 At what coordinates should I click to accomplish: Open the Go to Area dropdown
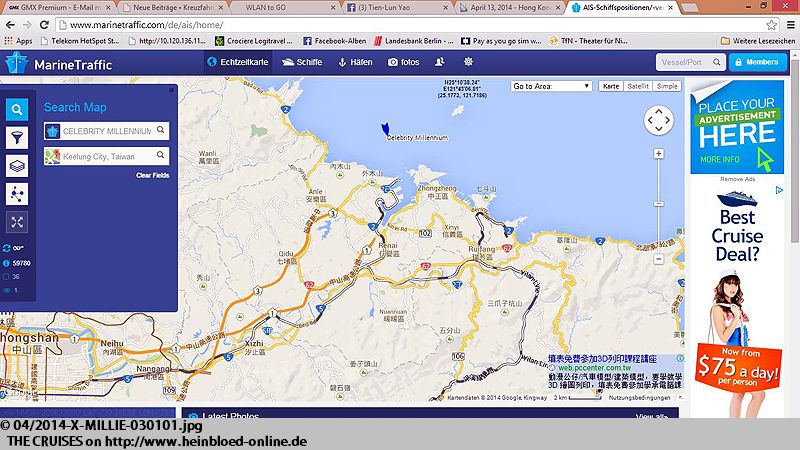551,86
